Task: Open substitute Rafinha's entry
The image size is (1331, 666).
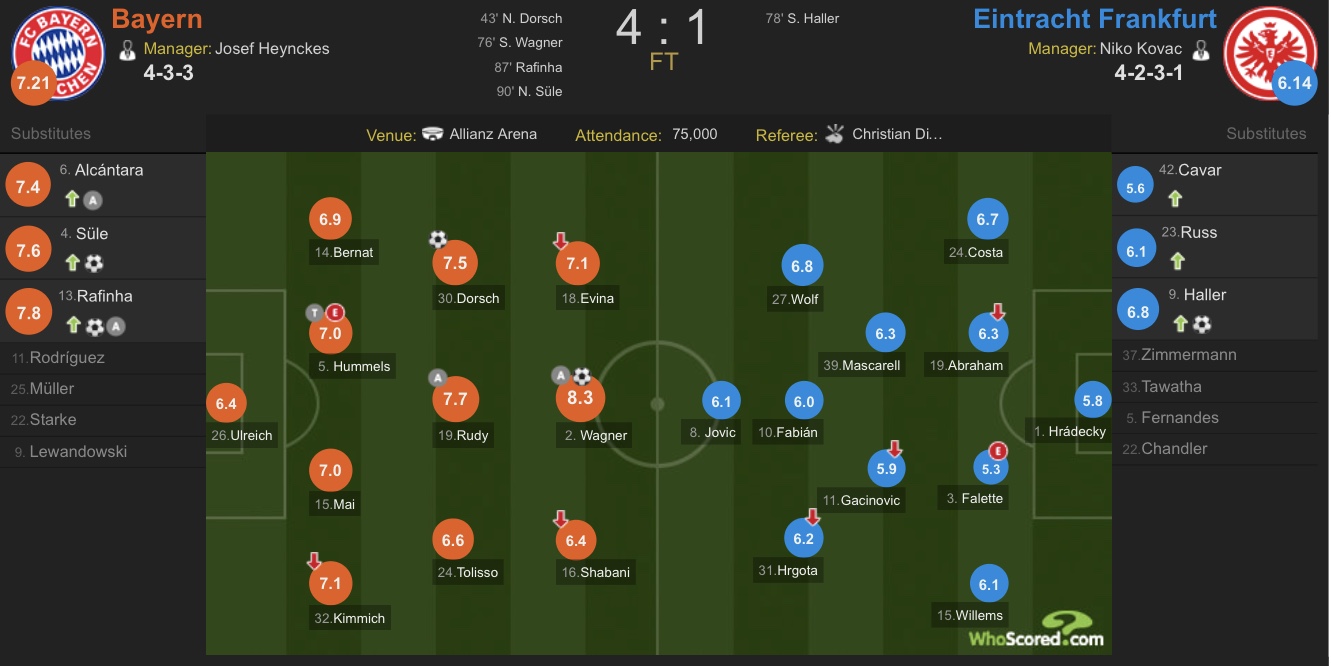Action: coord(102,311)
